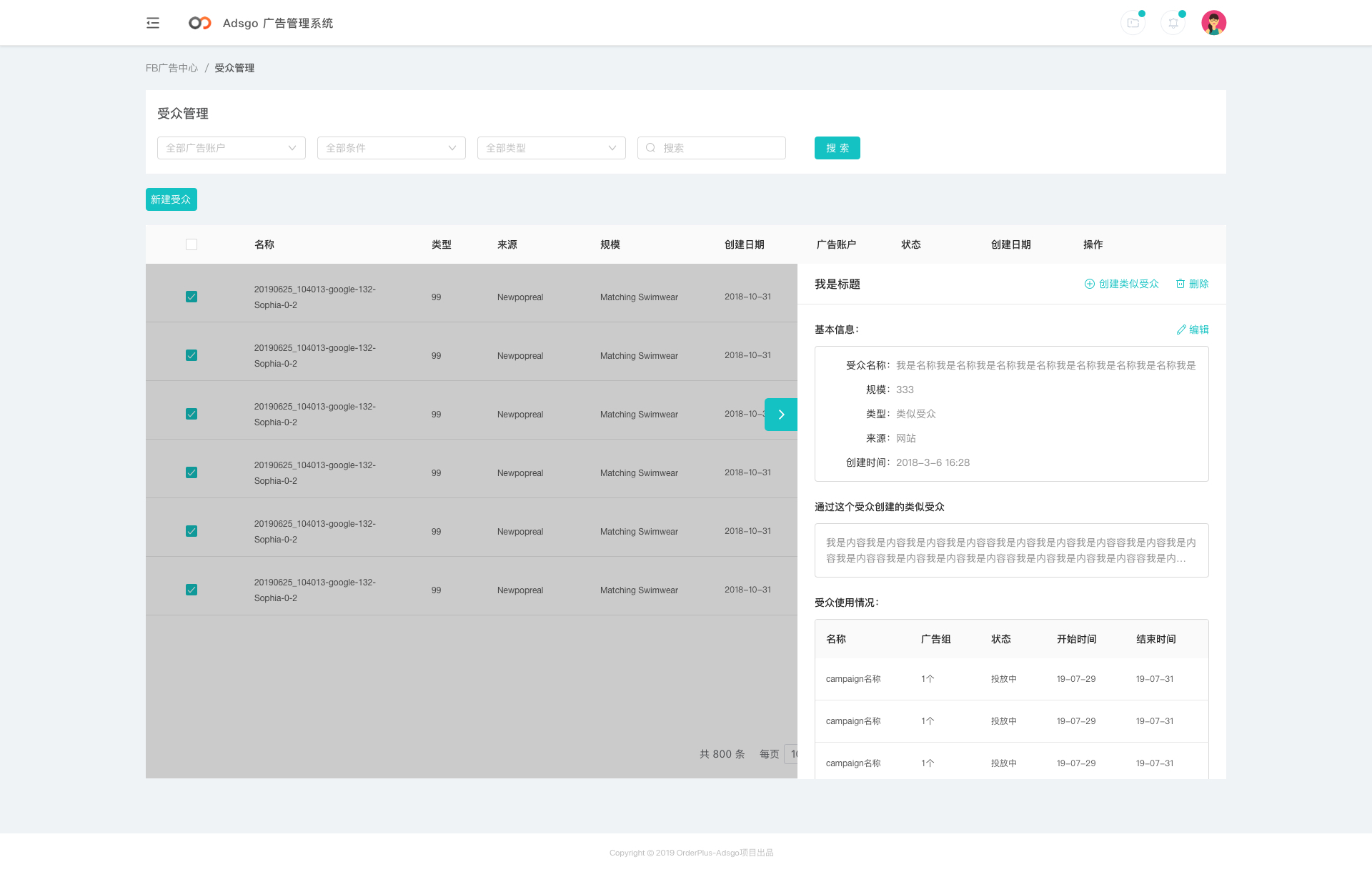Click the first campaign名称 row

(1012, 679)
